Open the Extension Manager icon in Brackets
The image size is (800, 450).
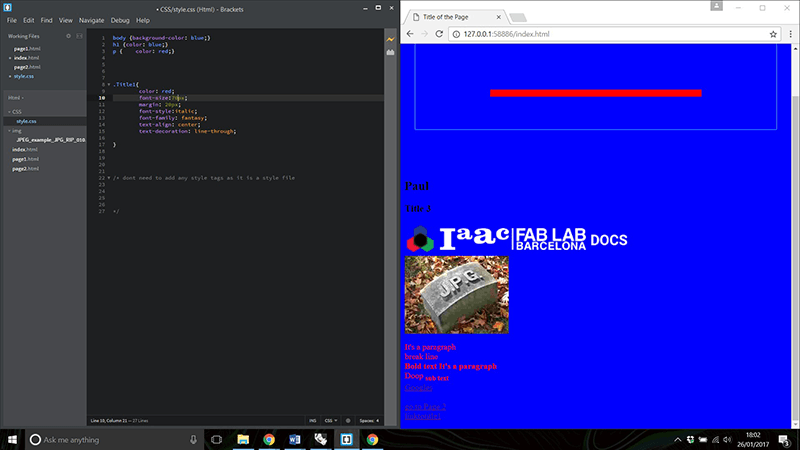[390, 52]
